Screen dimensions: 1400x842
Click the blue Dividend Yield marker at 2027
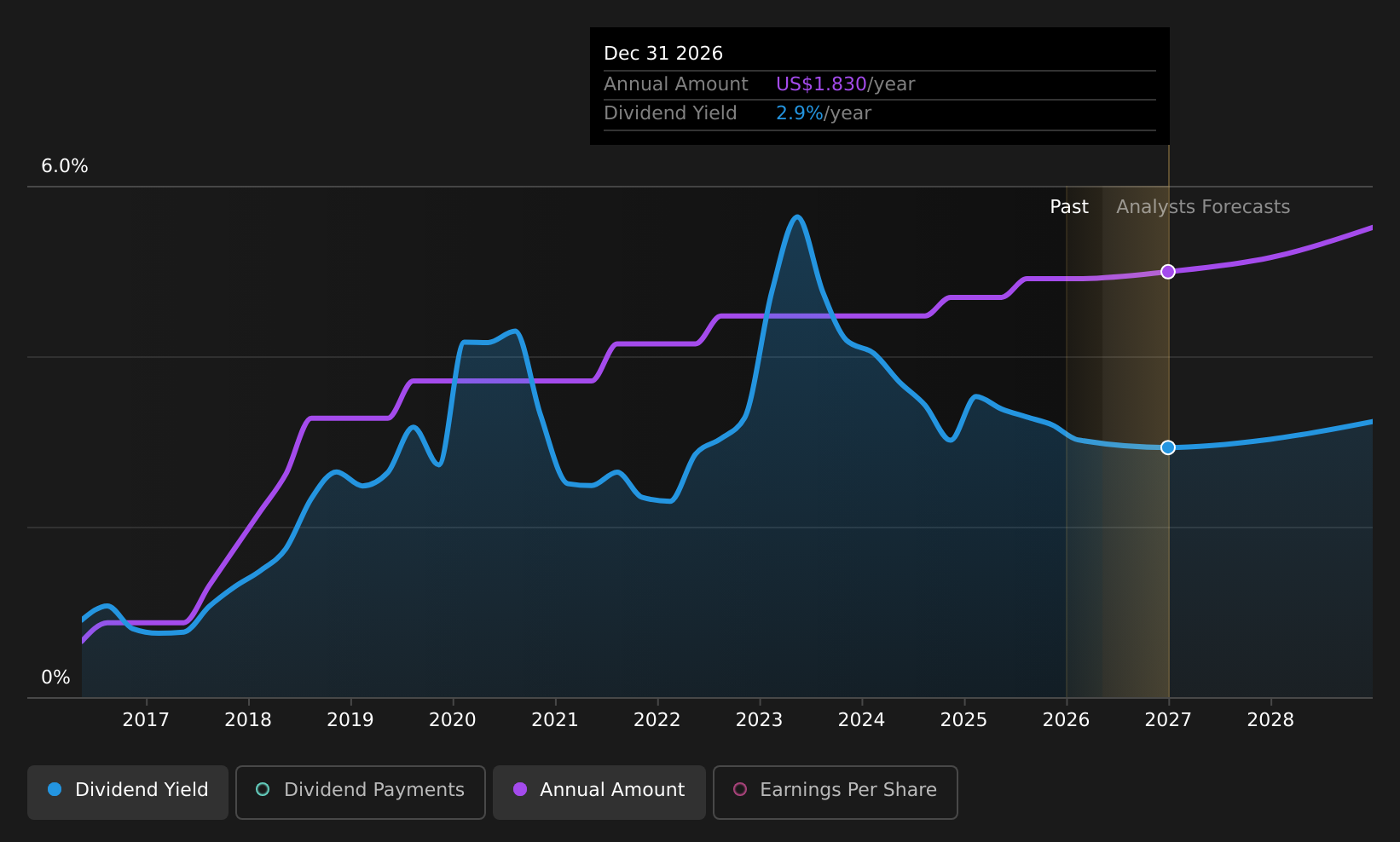tap(1168, 447)
